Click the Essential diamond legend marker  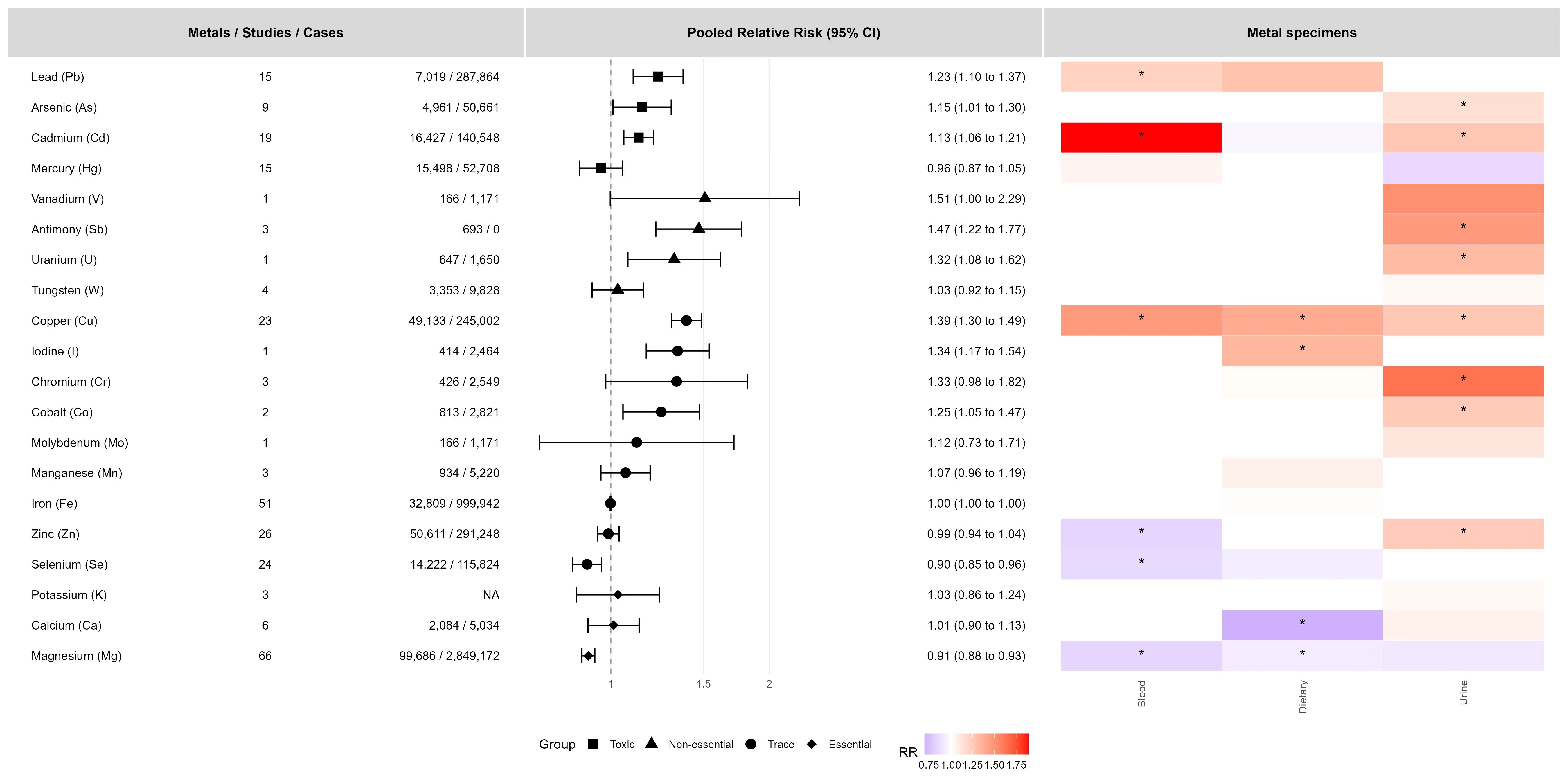(811, 744)
